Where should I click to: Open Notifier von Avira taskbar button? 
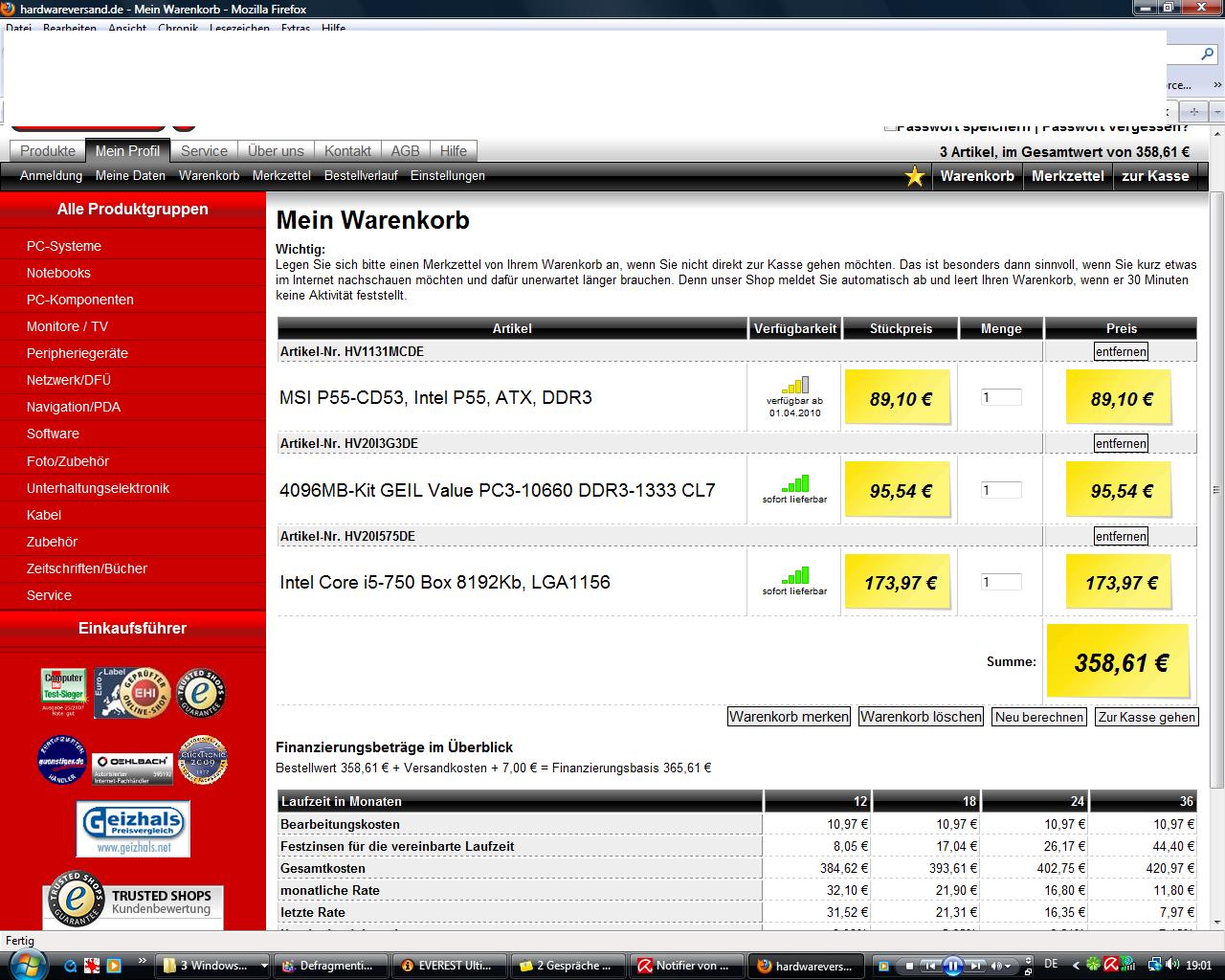tap(686, 966)
